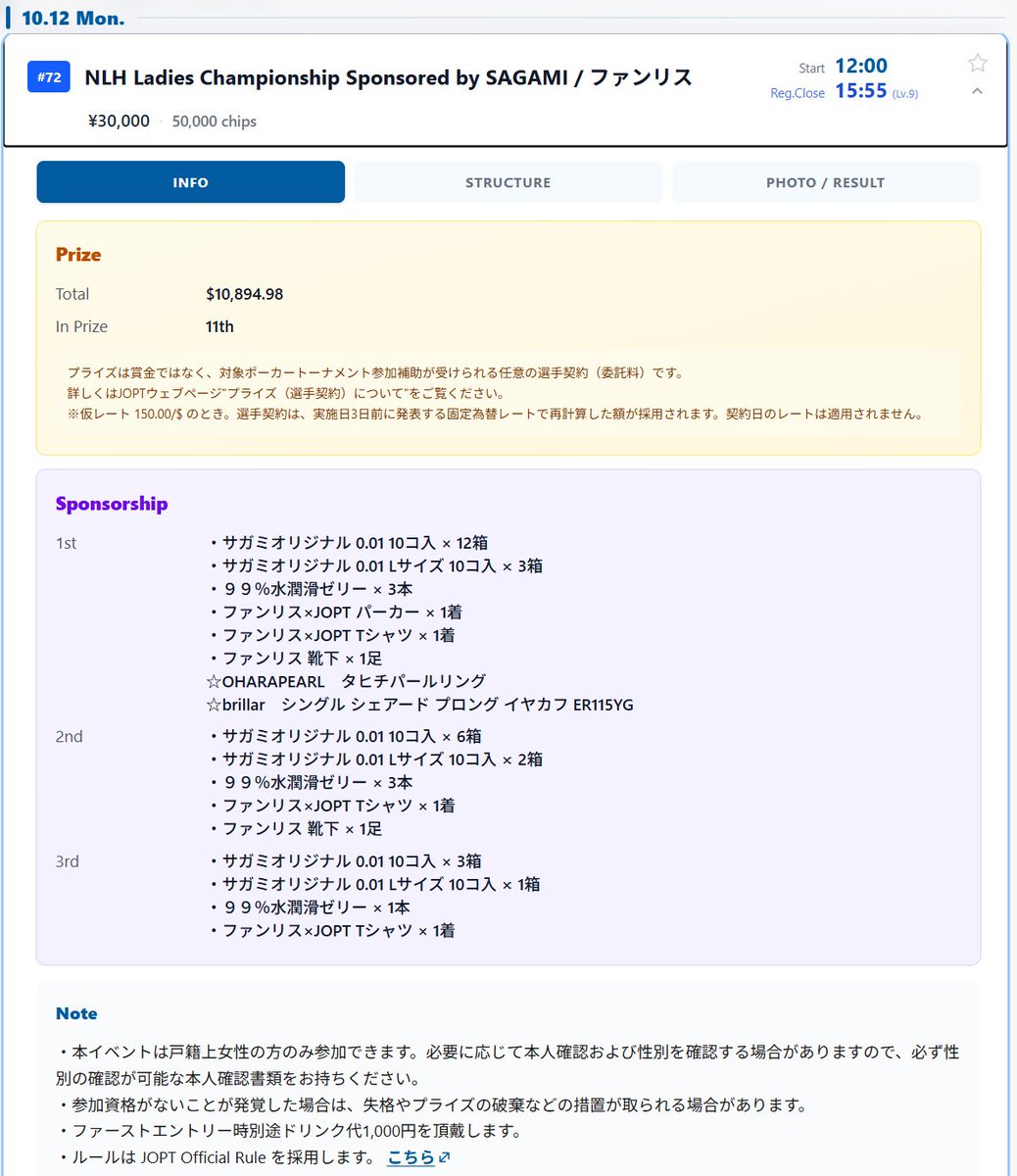Viewport: 1017px width, 1176px height.
Task: Favorite event #72 with the star icon
Action: [977, 64]
